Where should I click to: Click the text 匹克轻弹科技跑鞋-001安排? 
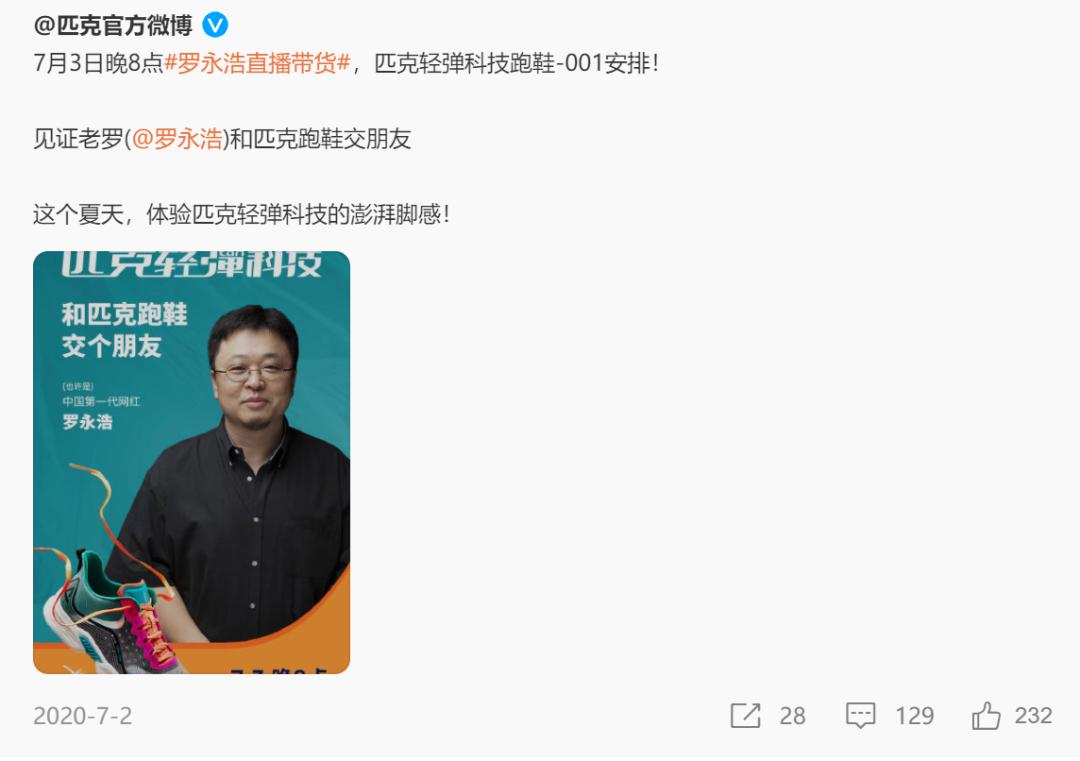tap(511, 63)
